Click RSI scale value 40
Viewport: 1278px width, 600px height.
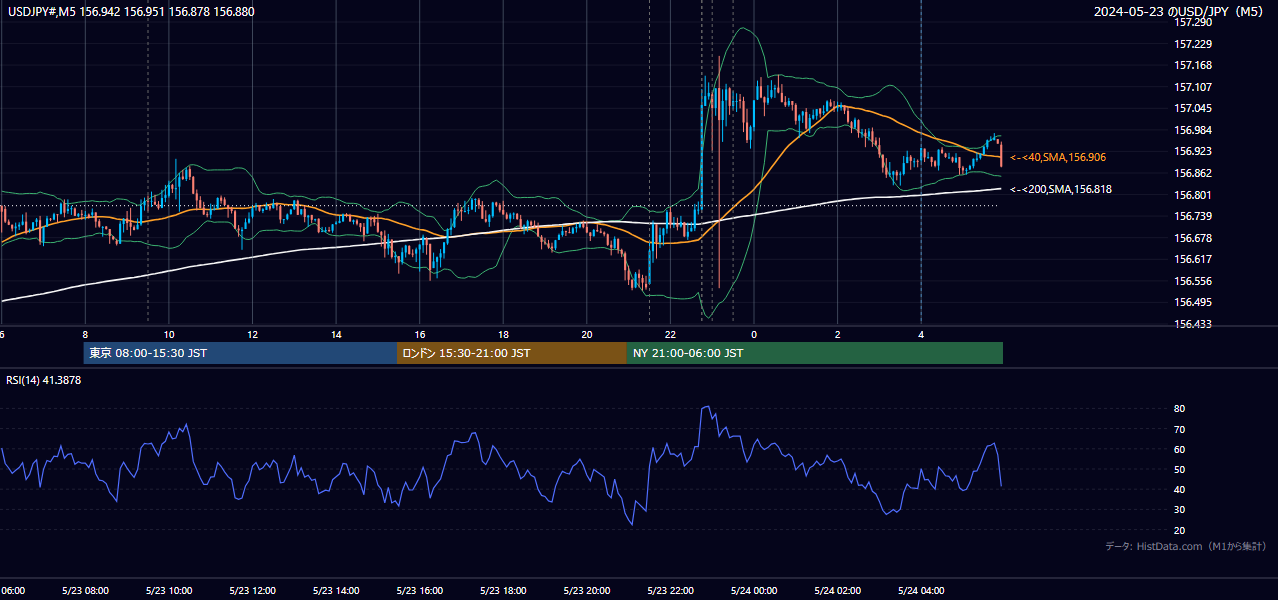(1179, 489)
